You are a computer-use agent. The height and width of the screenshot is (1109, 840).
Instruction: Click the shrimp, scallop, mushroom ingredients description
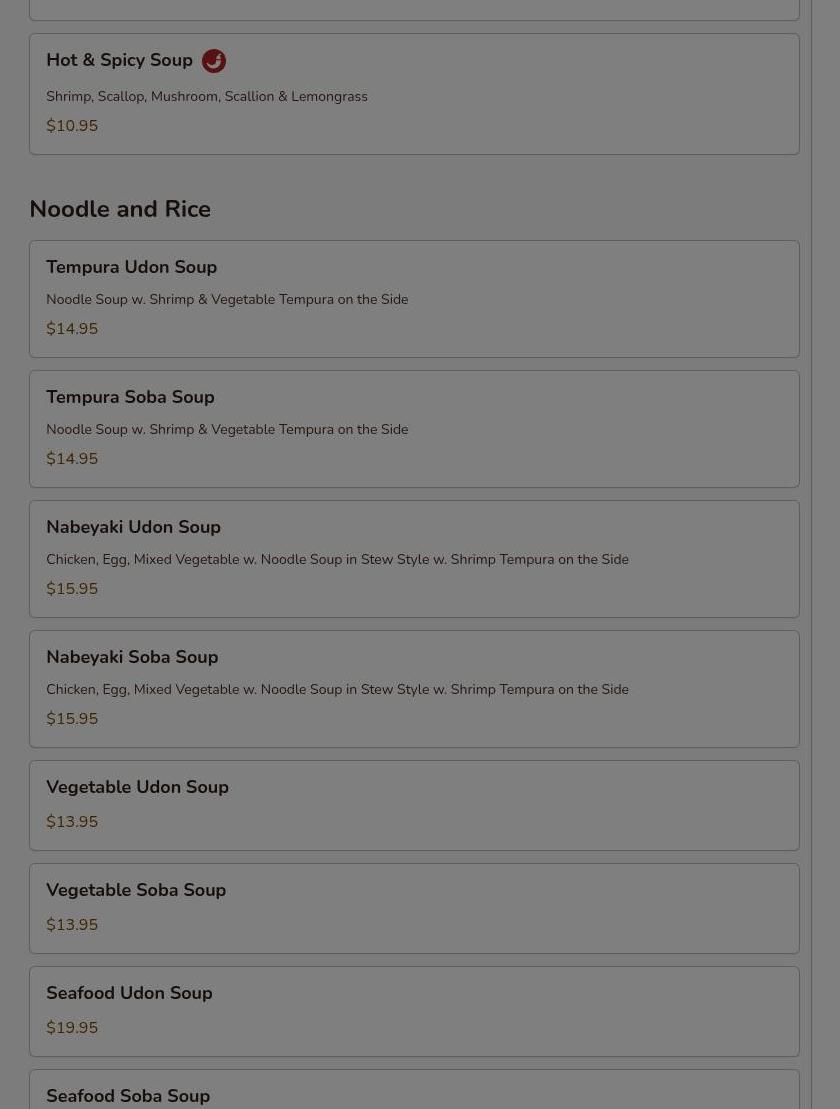(207, 97)
